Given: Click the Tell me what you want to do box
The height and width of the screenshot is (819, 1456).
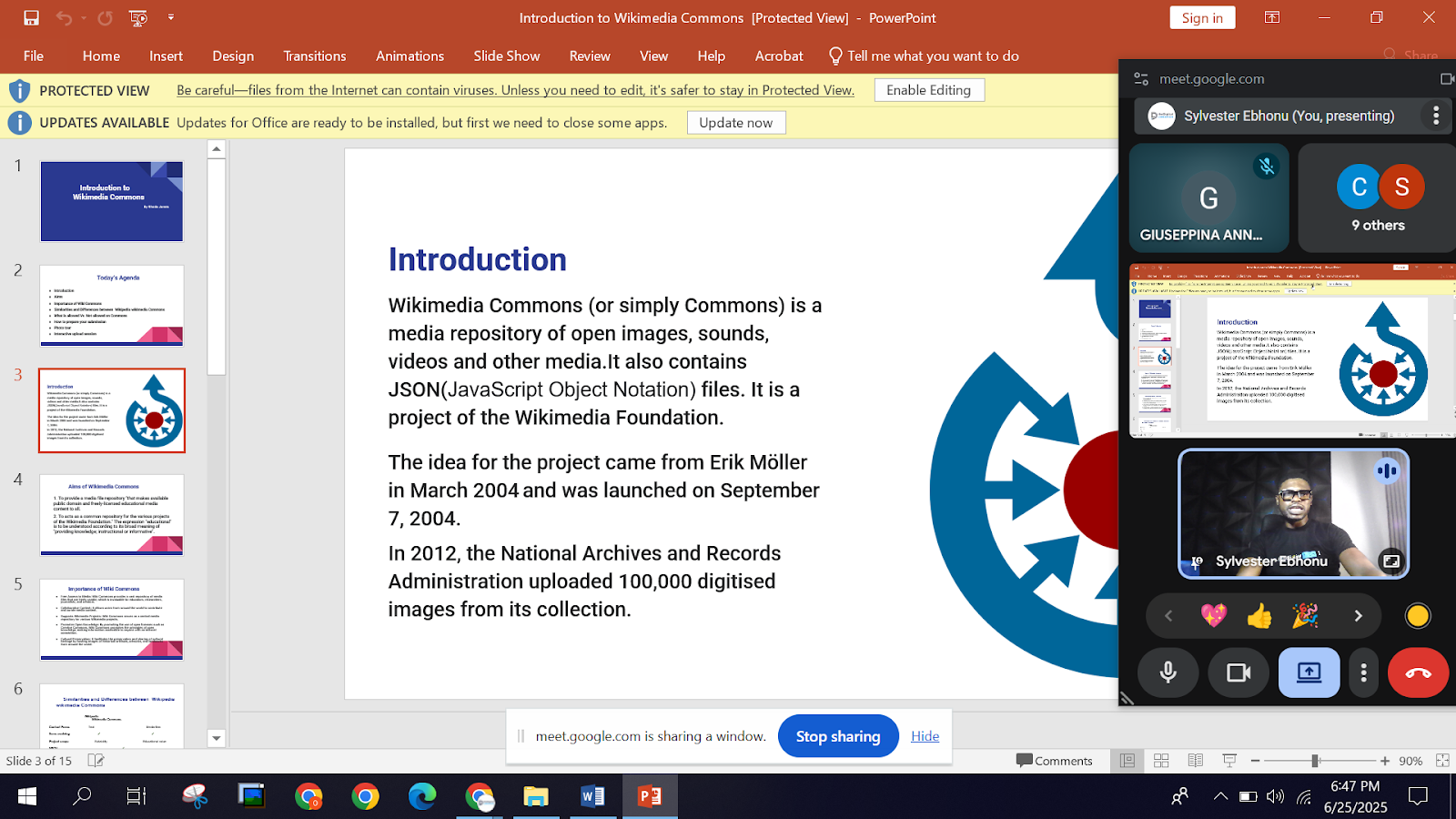Looking at the screenshot, I should tap(924, 56).
